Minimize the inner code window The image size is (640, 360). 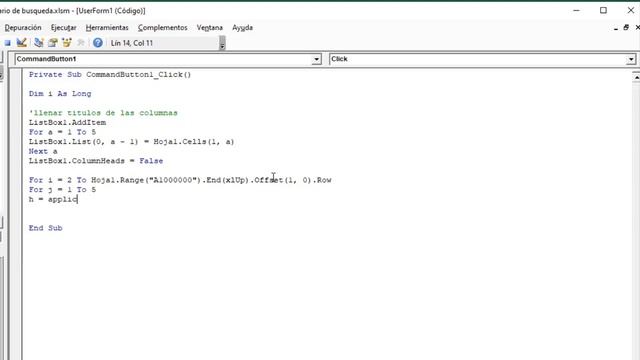pyautogui.click(x=616, y=28)
